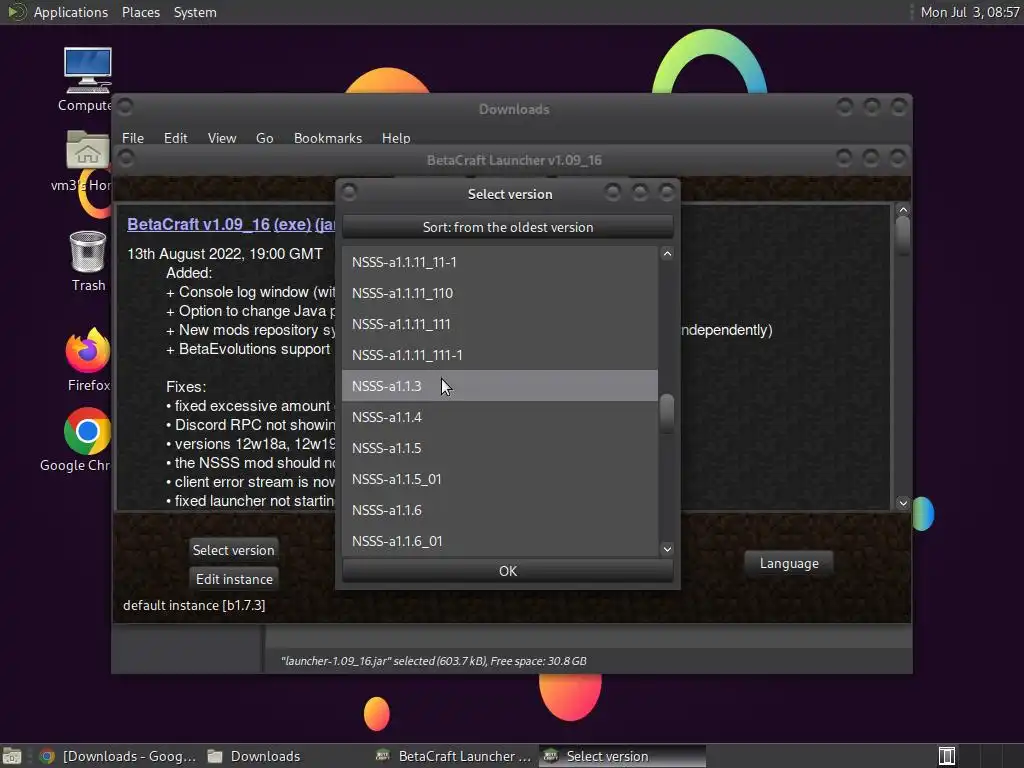Open File menu in Downloads window
1024x768 pixels.
[x=133, y=138]
